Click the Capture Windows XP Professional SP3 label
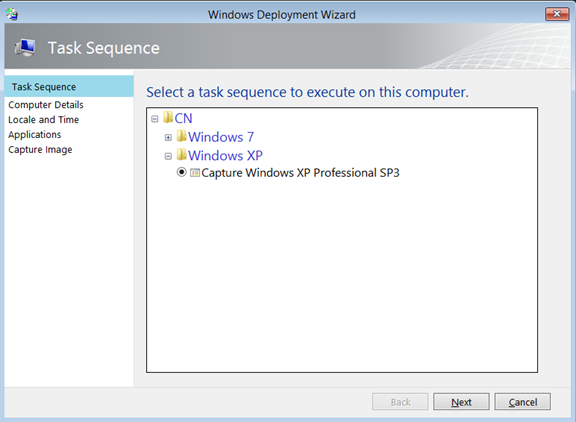Image resolution: width=576 pixels, height=422 pixels. 300,173
